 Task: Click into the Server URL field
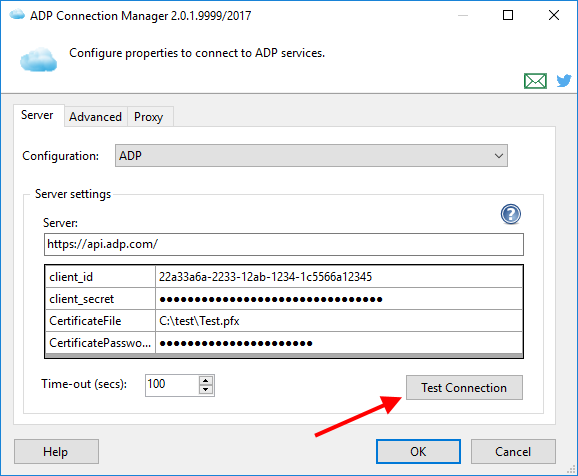283,244
